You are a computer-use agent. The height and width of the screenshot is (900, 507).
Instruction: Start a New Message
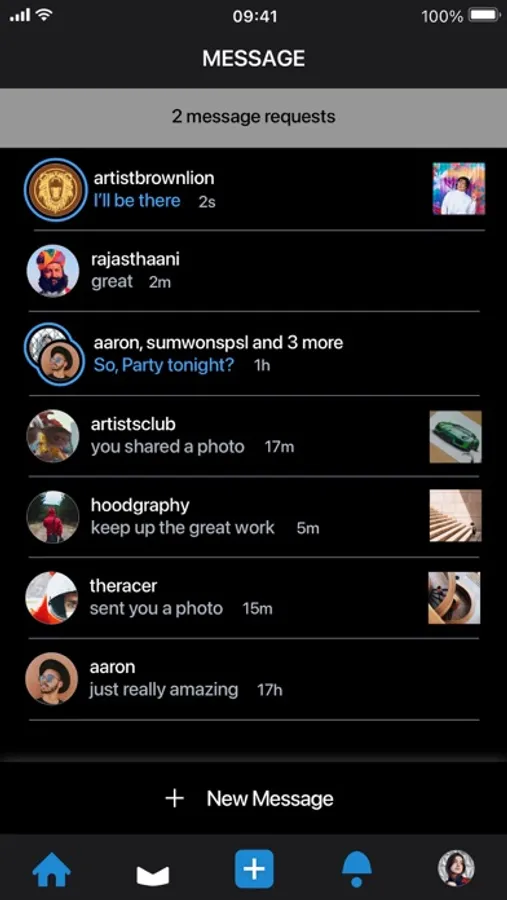click(x=253, y=798)
